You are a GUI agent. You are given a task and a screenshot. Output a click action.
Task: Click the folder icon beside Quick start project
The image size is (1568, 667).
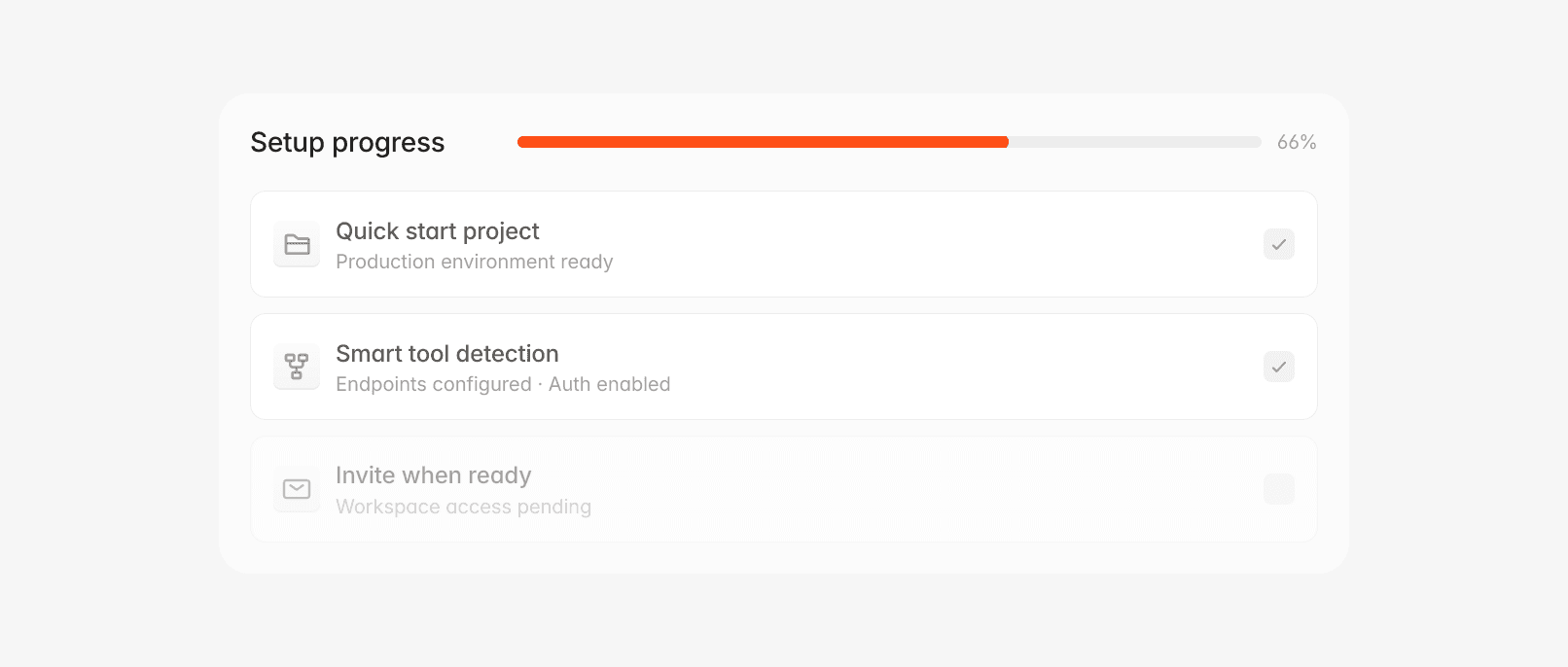pyautogui.click(x=297, y=244)
